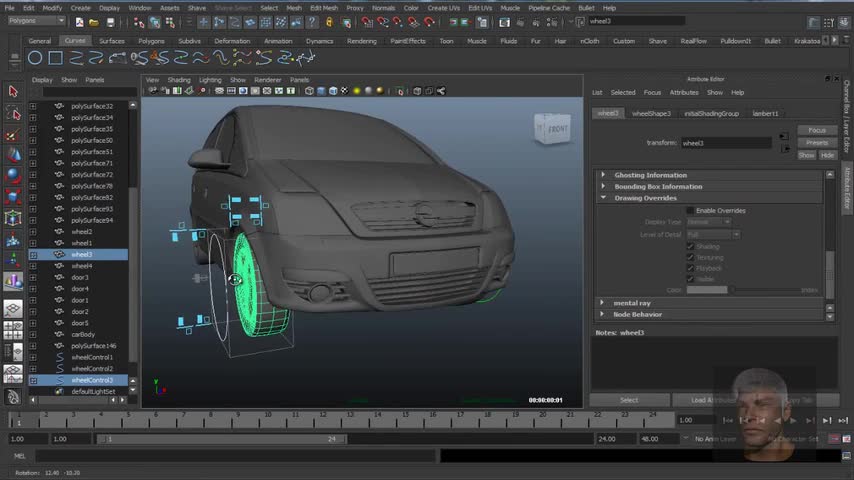Screen dimensions: 854x480
Task: Enable the Enable Overrides checkbox
Action: (x=690, y=211)
